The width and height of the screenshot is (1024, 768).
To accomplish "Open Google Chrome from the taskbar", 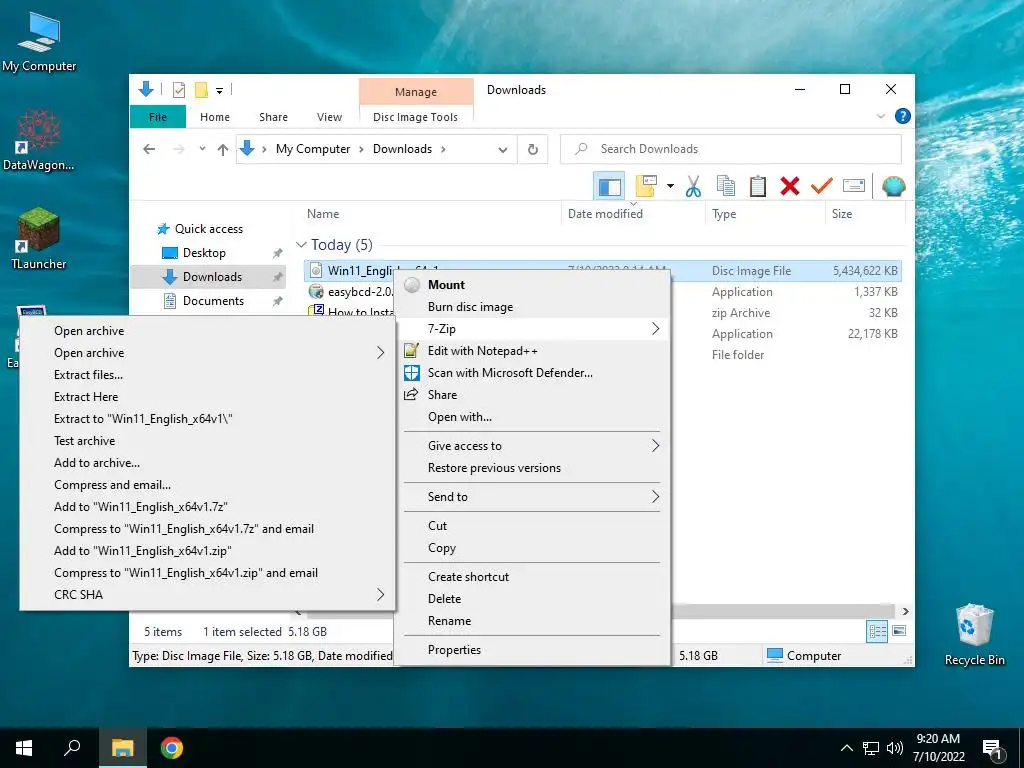I will (x=172, y=748).
